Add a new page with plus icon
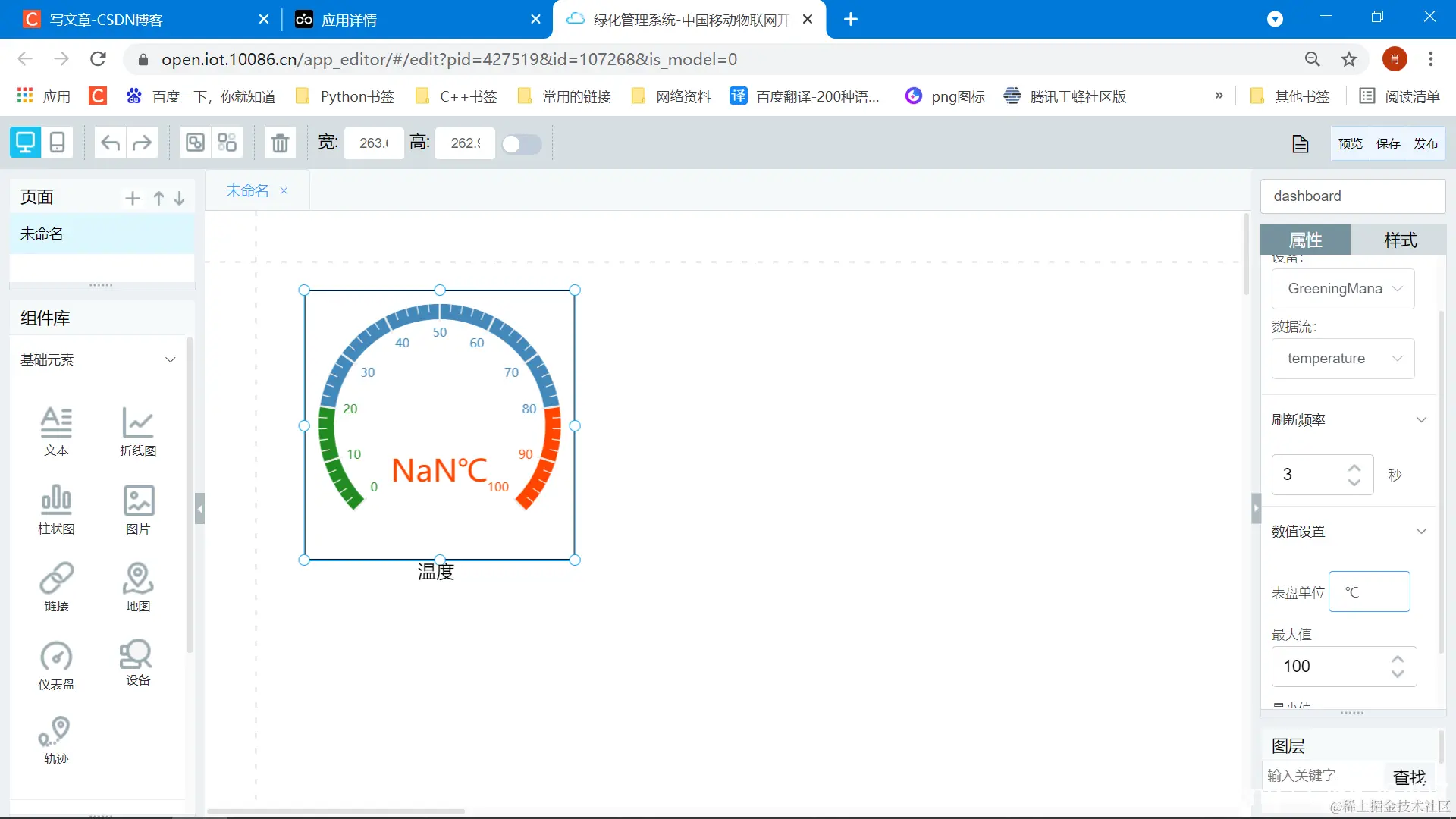This screenshot has width=1456, height=819. [133, 198]
